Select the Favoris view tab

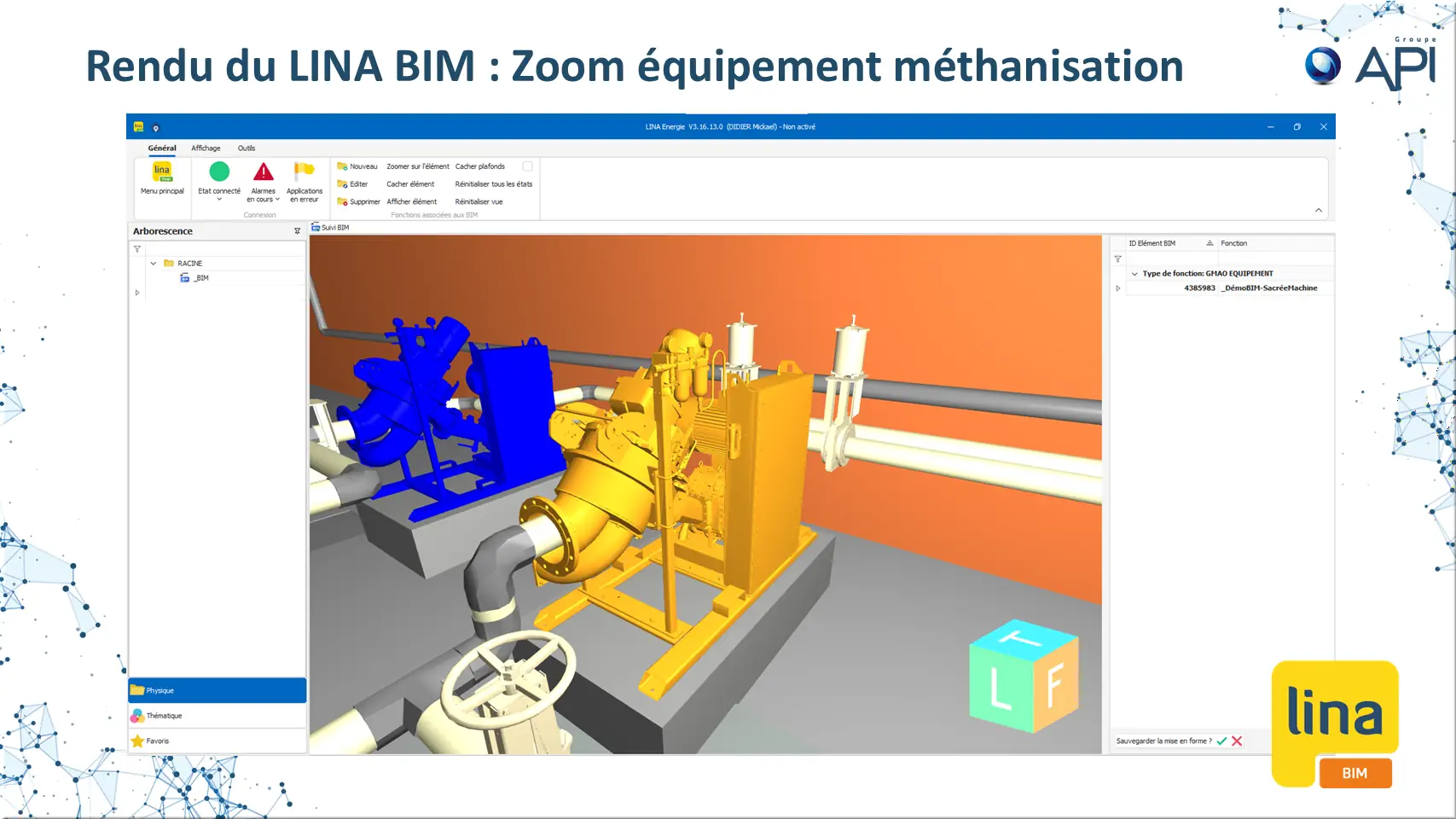(218, 741)
